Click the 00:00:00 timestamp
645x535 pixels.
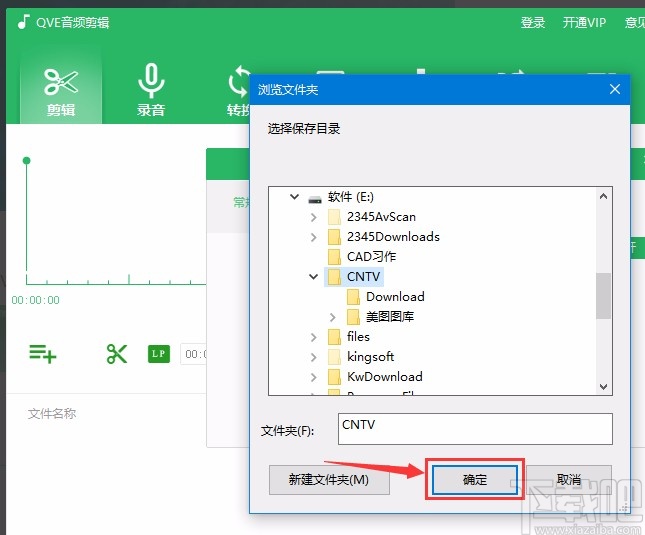pyautogui.click(x=35, y=300)
